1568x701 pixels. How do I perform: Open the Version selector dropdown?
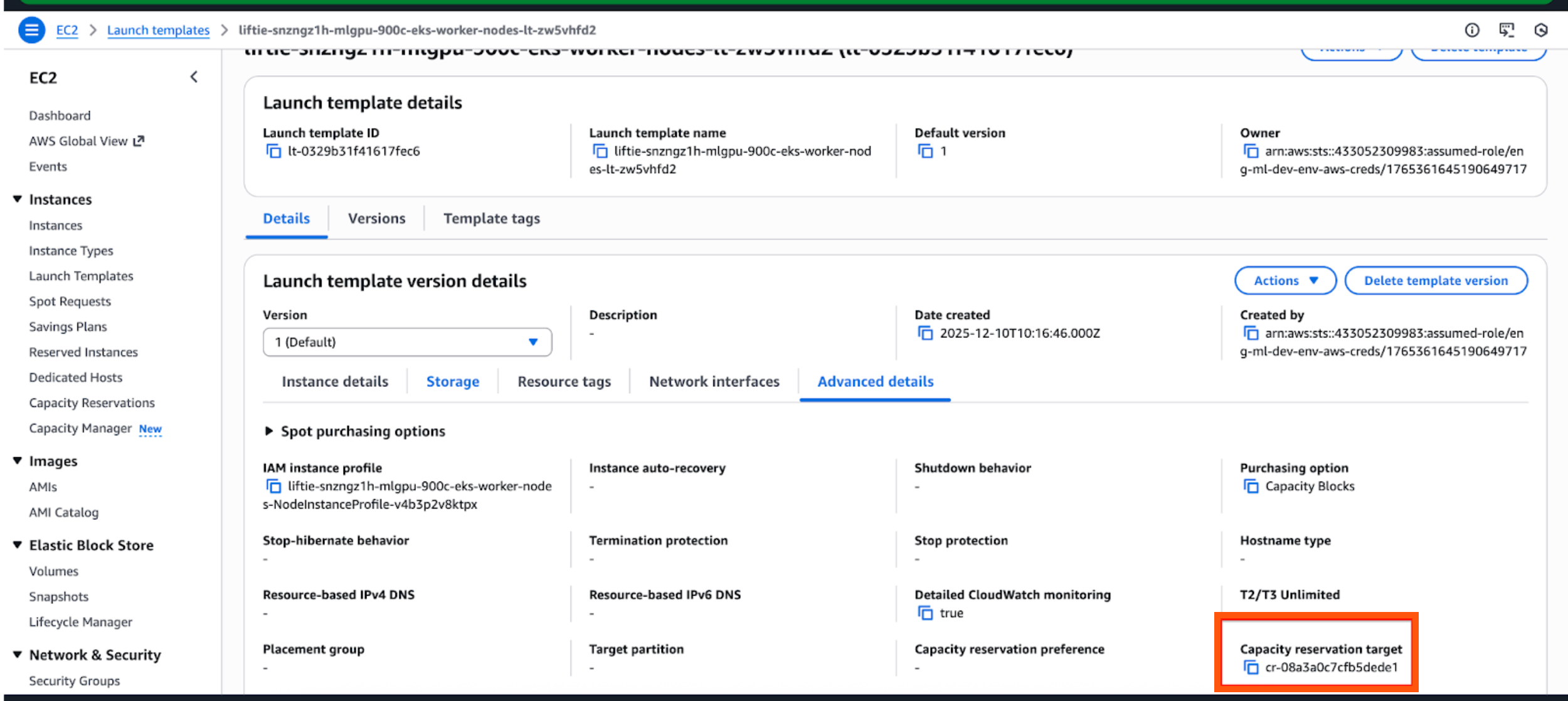pyautogui.click(x=407, y=342)
